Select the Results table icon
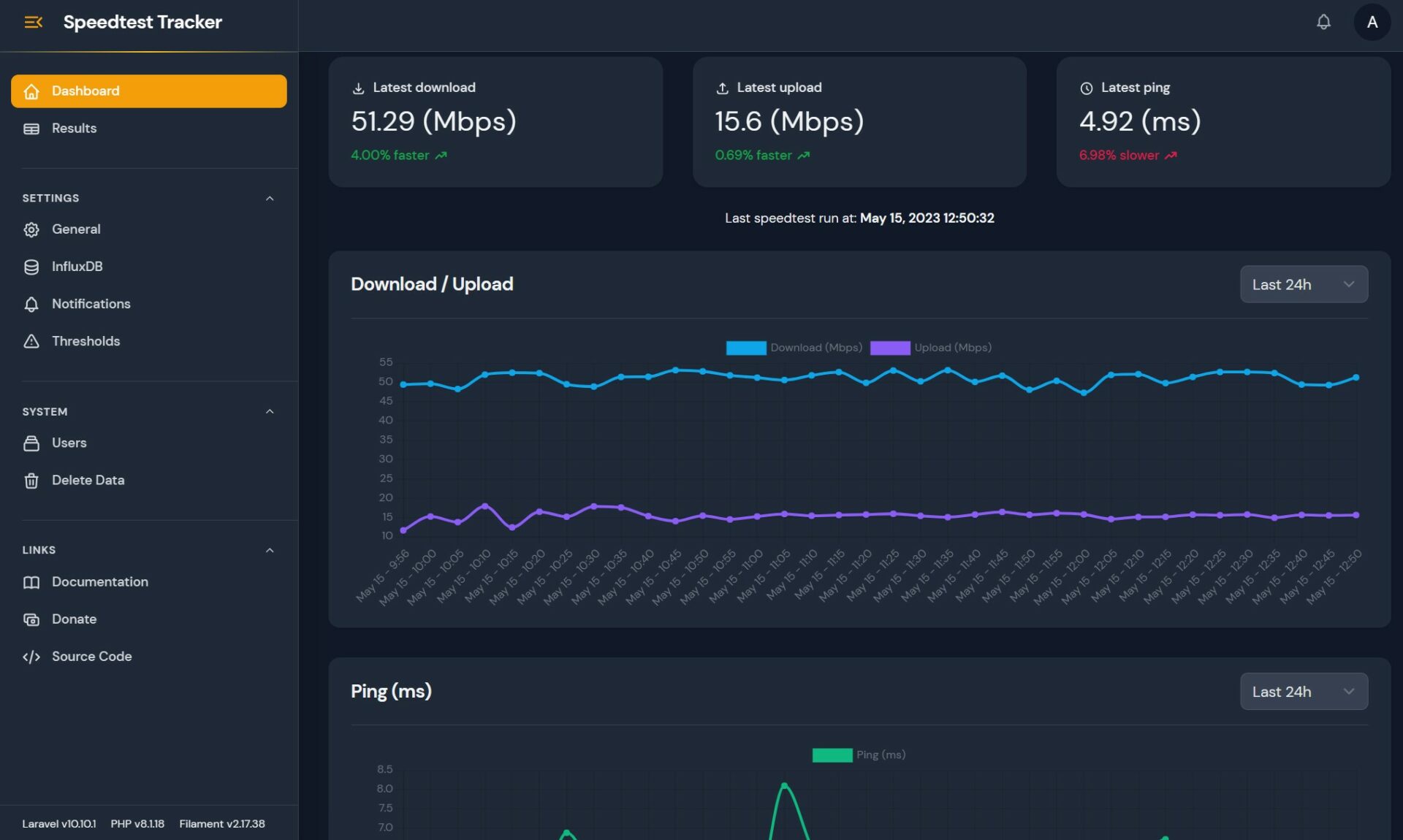The height and width of the screenshot is (840, 1403). click(31, 128)
